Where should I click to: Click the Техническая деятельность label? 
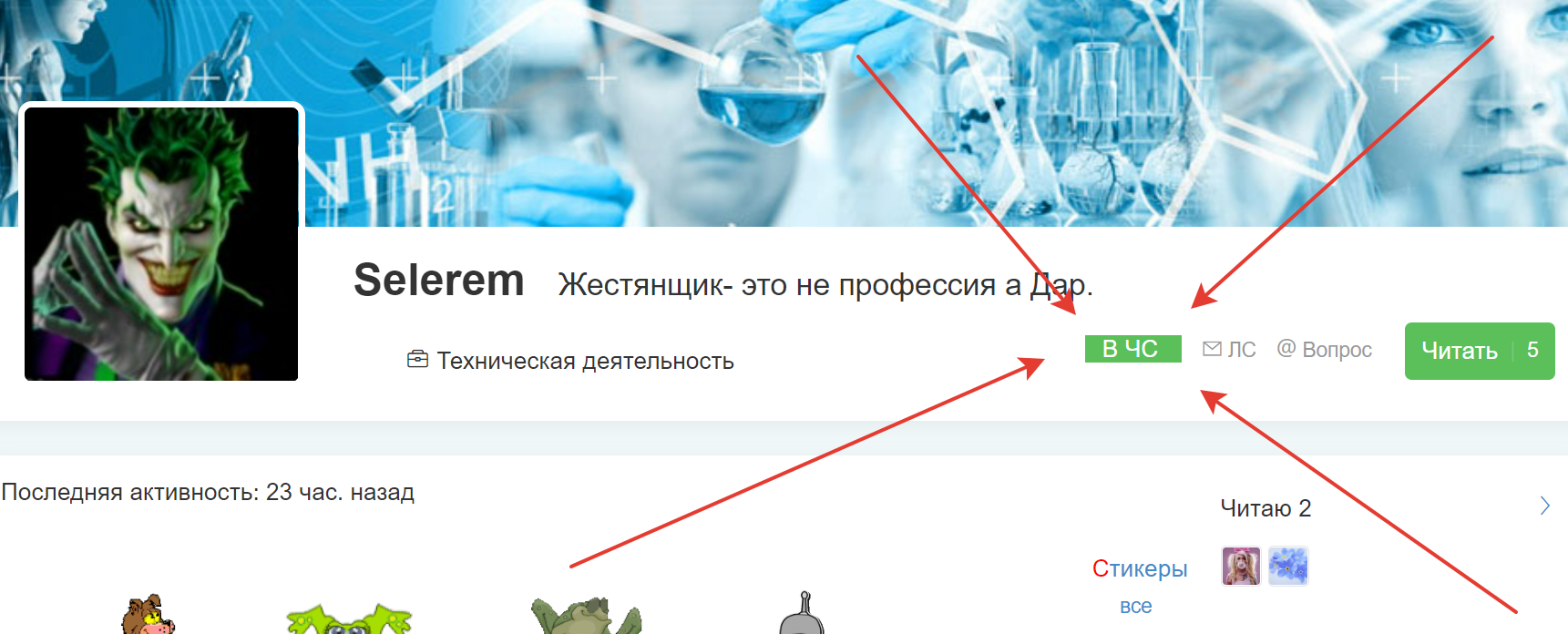tap(586, 361)
